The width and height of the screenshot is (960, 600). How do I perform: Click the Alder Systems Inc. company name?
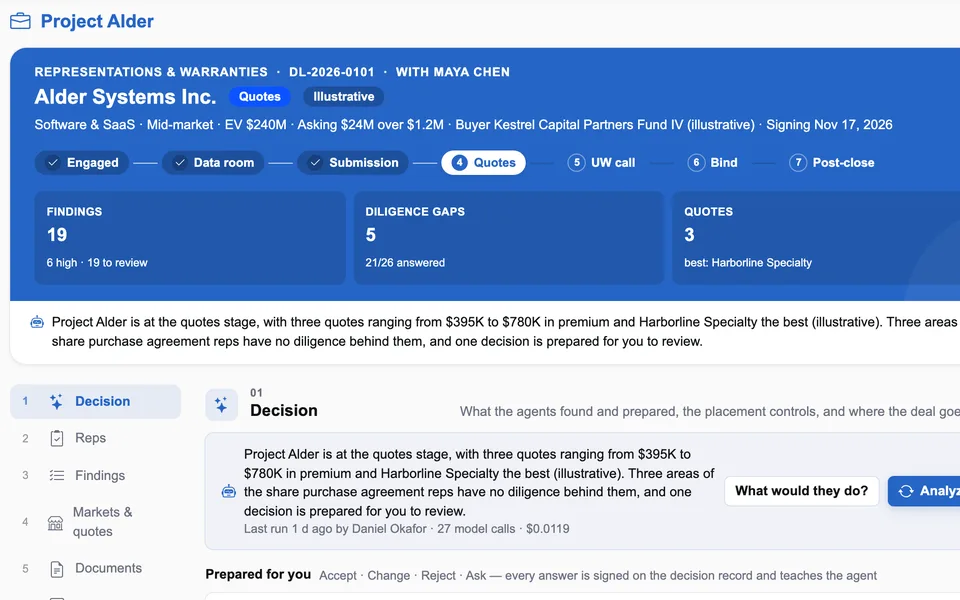[x=125, y=97]
